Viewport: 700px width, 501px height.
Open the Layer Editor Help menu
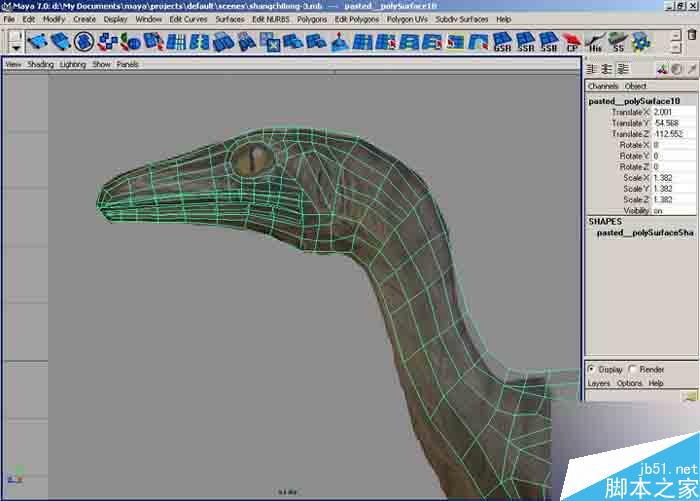(x=656, y=383)
